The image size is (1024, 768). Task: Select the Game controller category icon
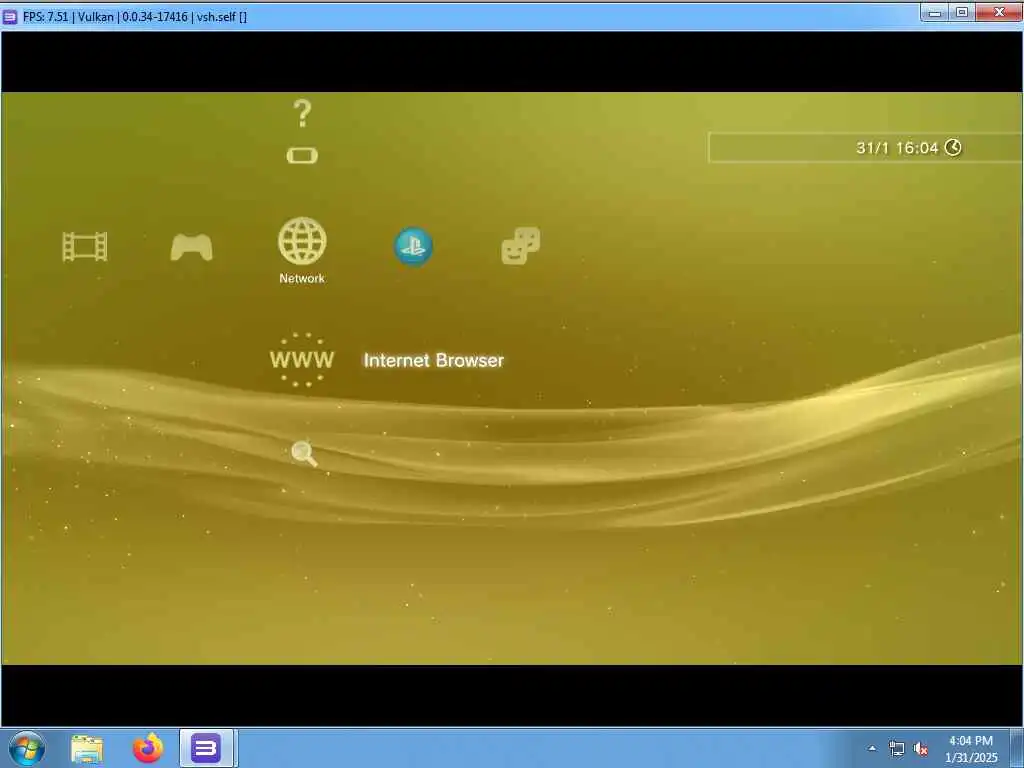(x=191, y=248)
